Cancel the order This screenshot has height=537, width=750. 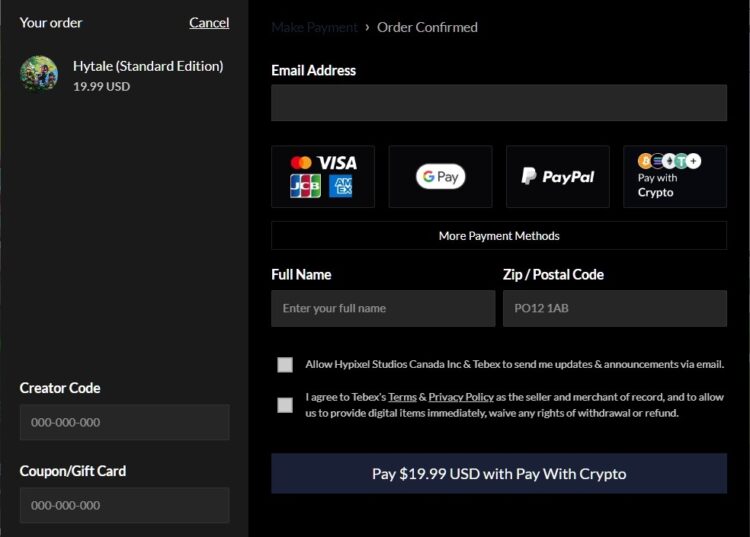(x=209, y=22)
